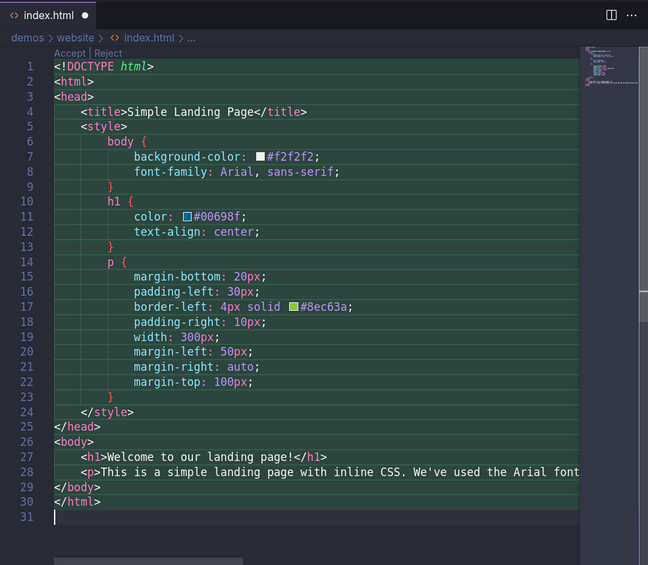
Task: Click the 'font-family' property
Action: click(x=170, y=172)
